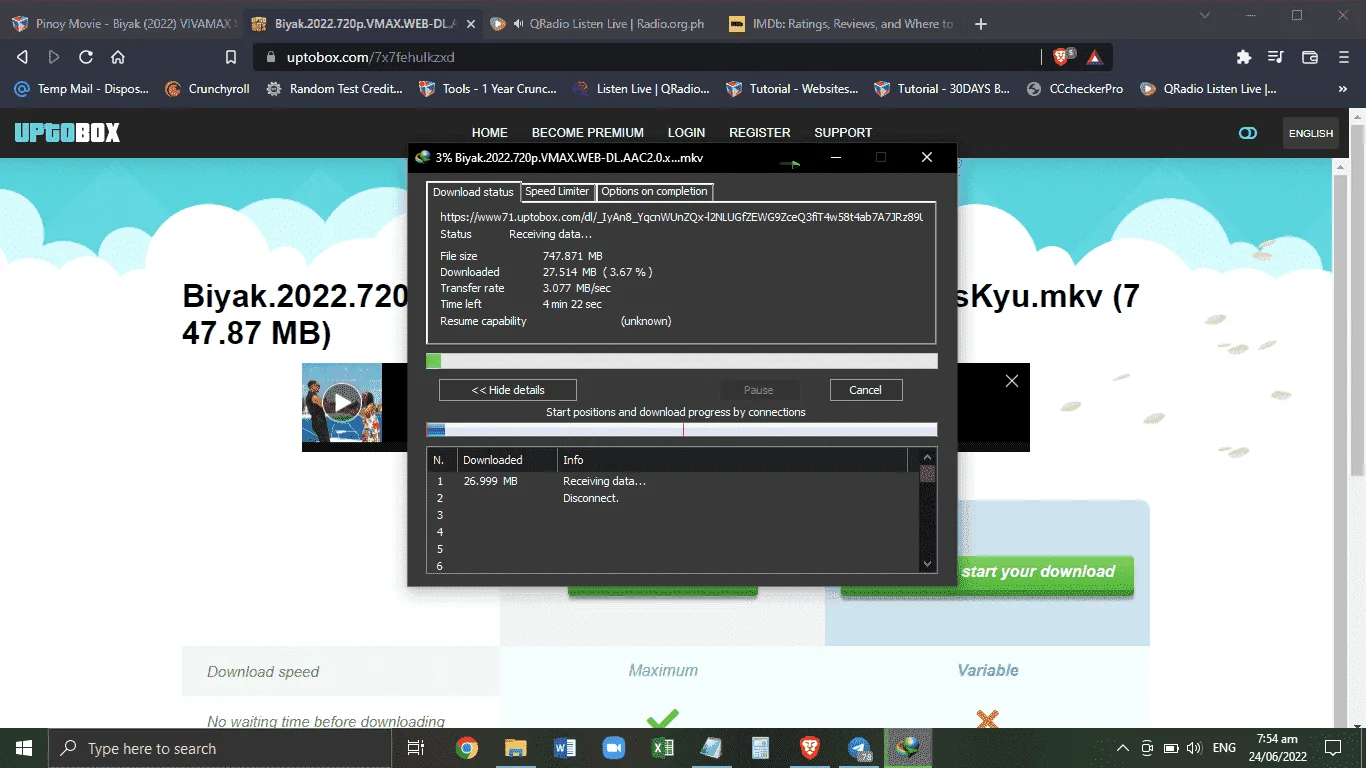Viewport: 1366px width, 768px height.
Task: Open the browser hamburger menu
Action: [1343, 57]
